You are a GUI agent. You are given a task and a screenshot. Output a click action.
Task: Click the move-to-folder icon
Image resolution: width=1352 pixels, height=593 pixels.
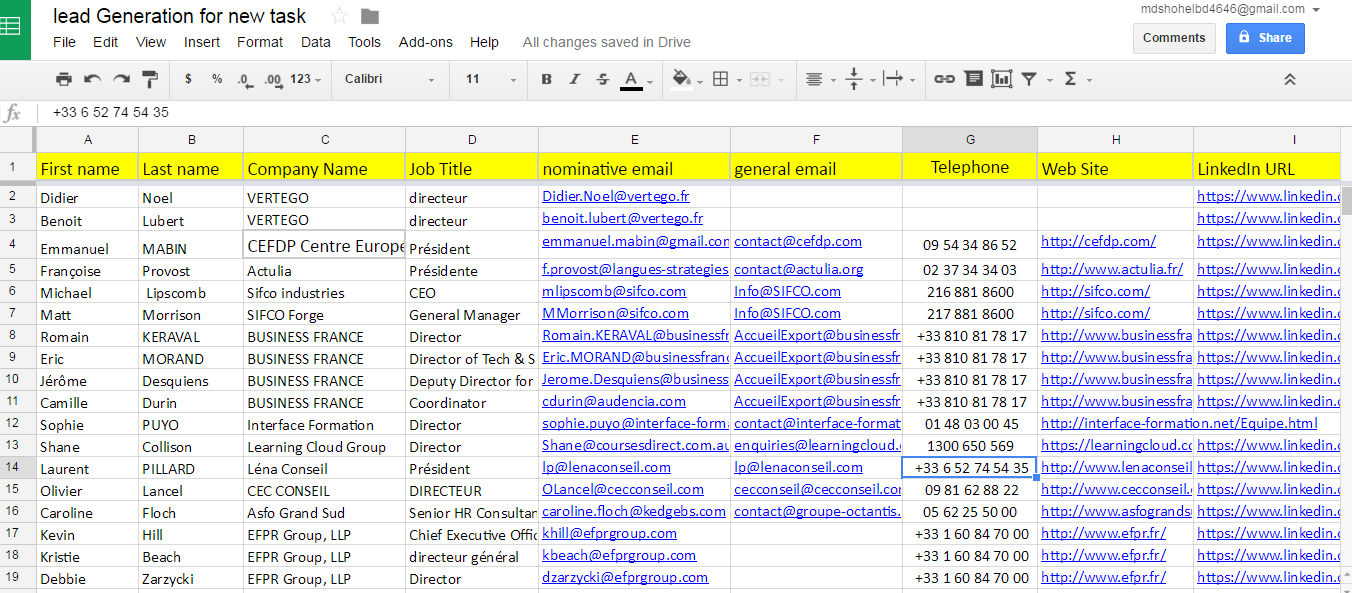click(x=370, y=15)
